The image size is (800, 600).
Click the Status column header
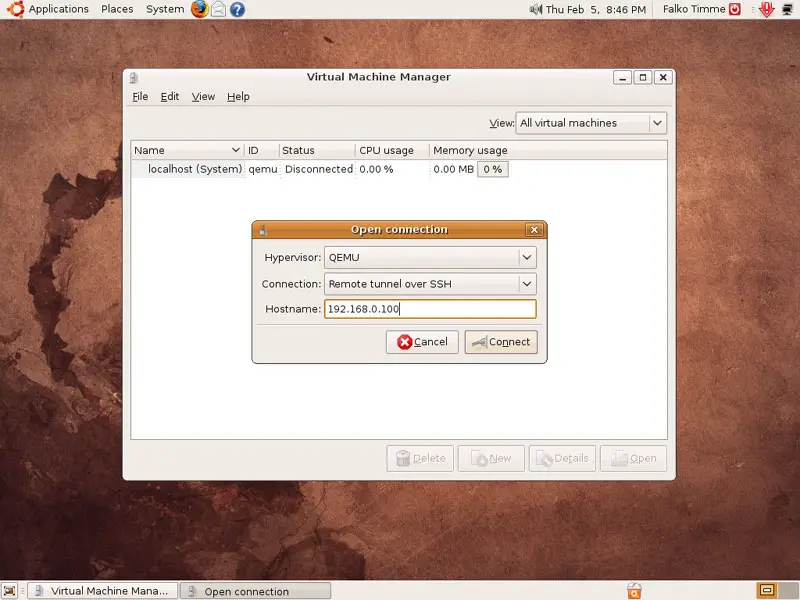pos(317,151)
